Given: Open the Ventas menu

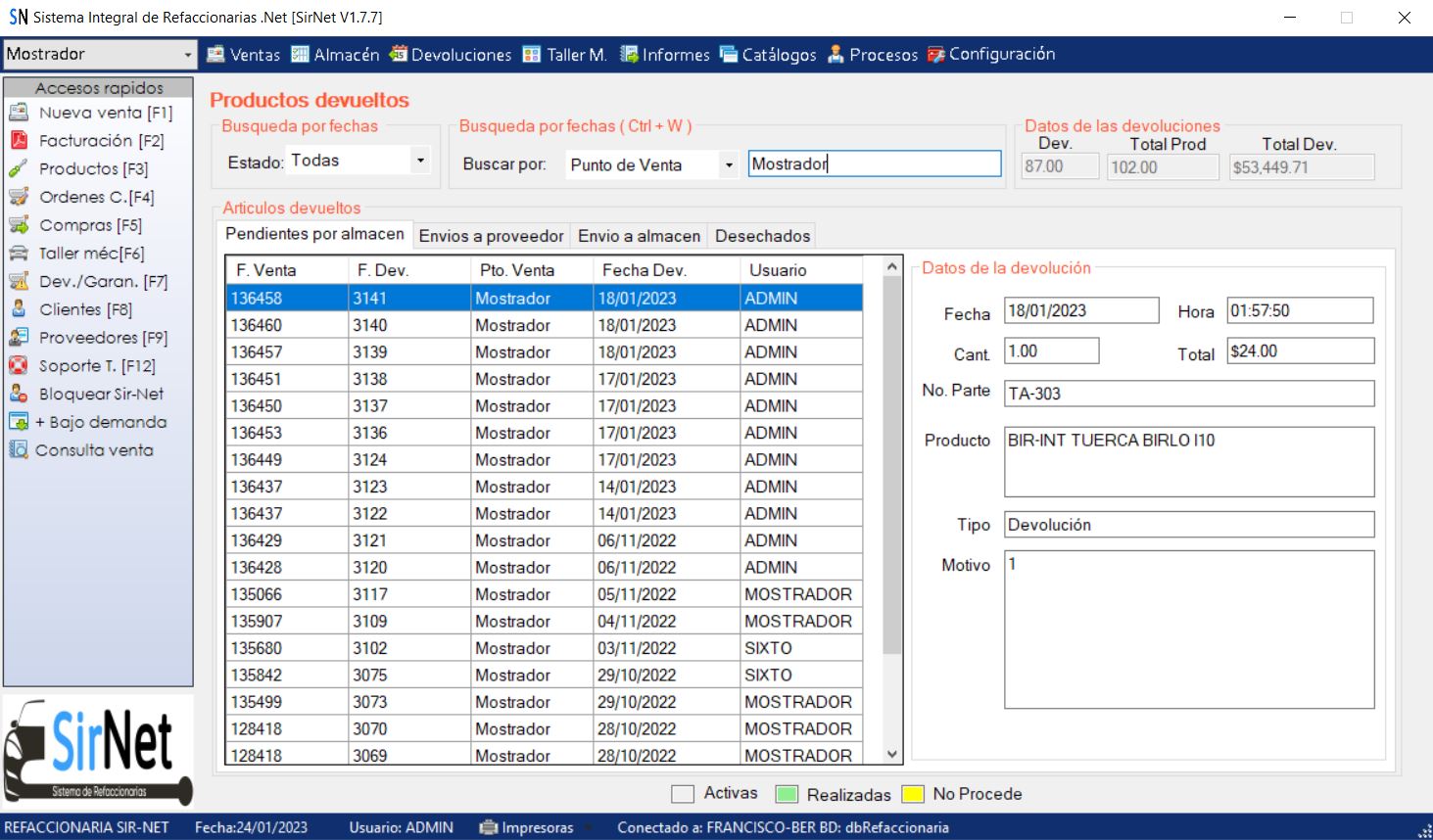Looking at the screenshot, I should click(x=244, y=55).
